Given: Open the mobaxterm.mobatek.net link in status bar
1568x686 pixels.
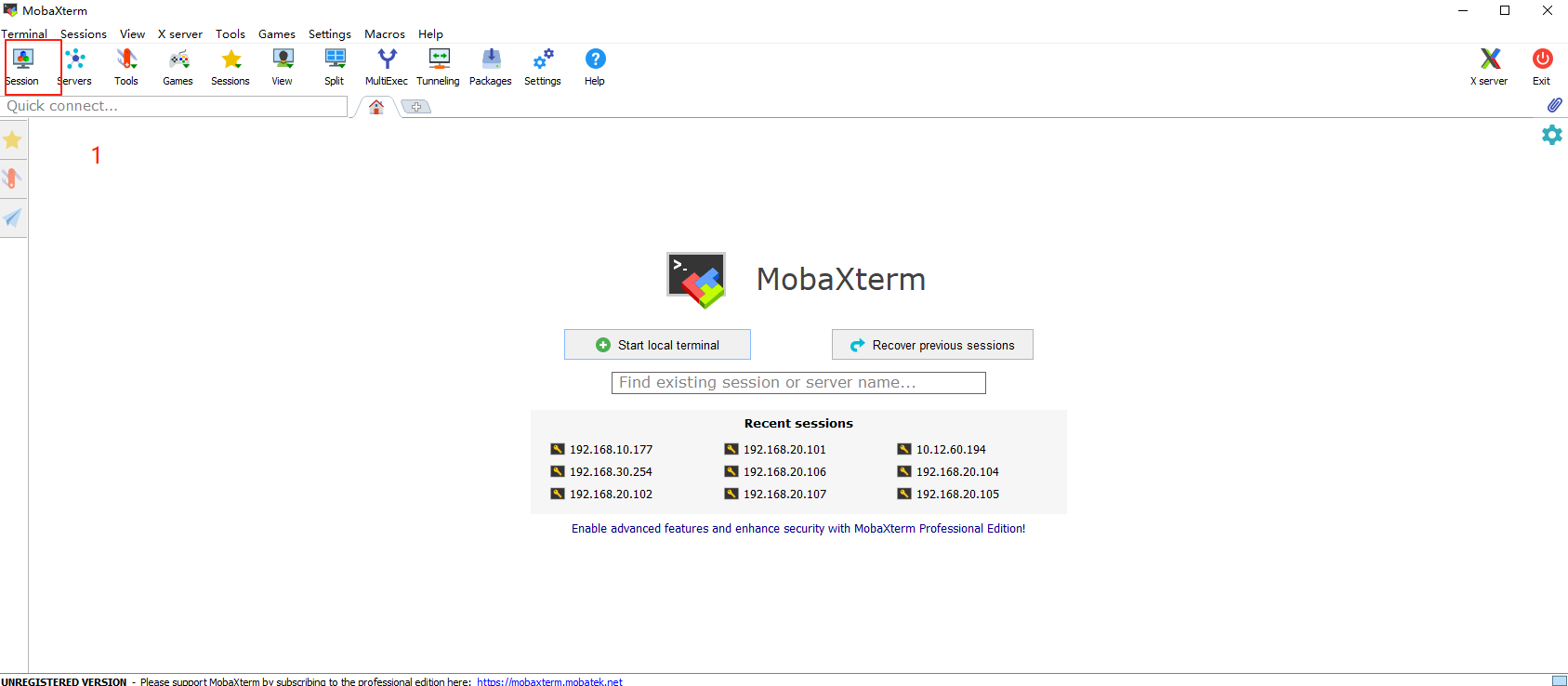Looking at the screenshot, I should (x=549, y=681).
